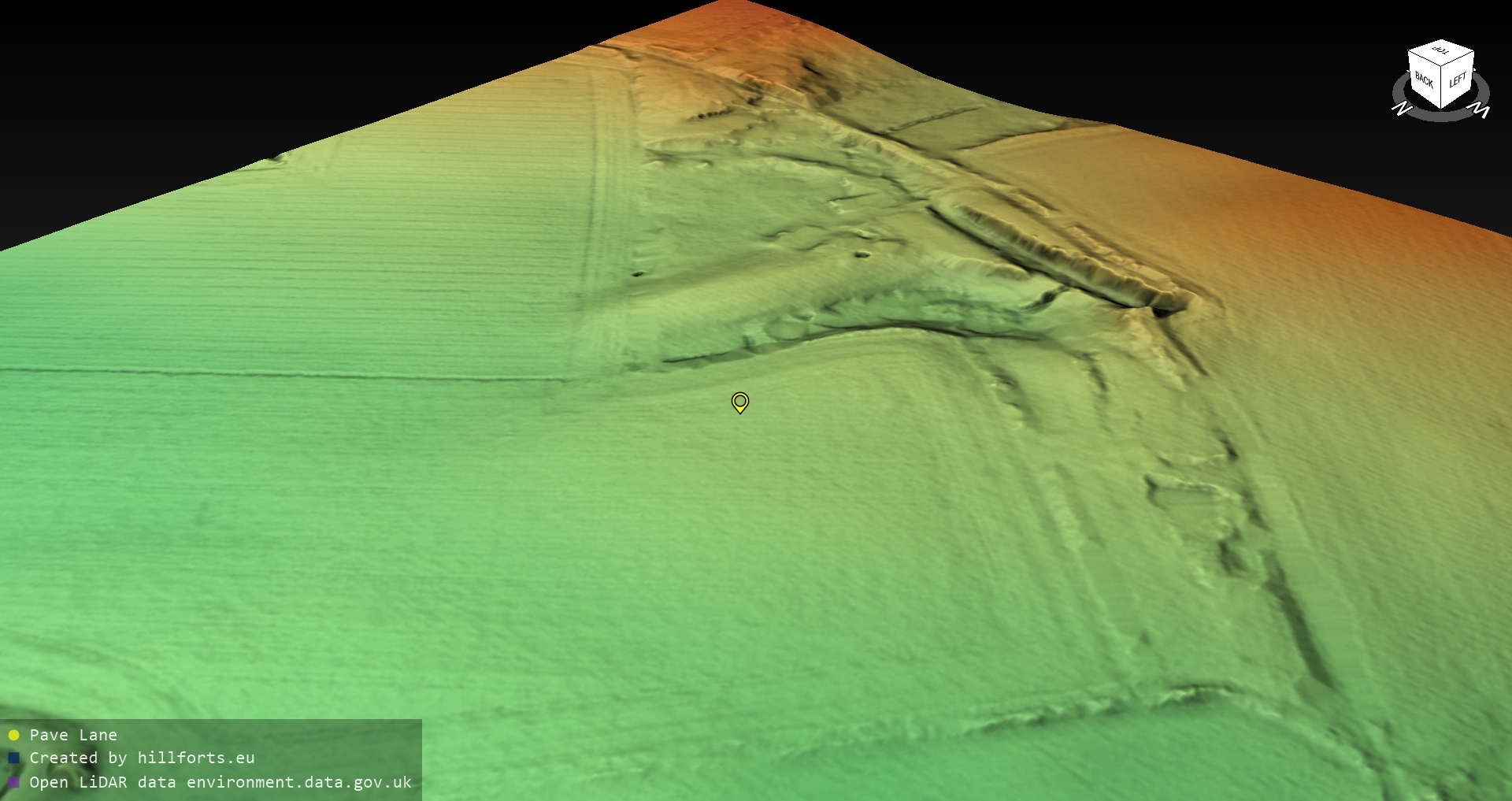Click the cube edge between TOP and BACK
Viewport: 1512px width, 801px height.
coord(1425,60)
